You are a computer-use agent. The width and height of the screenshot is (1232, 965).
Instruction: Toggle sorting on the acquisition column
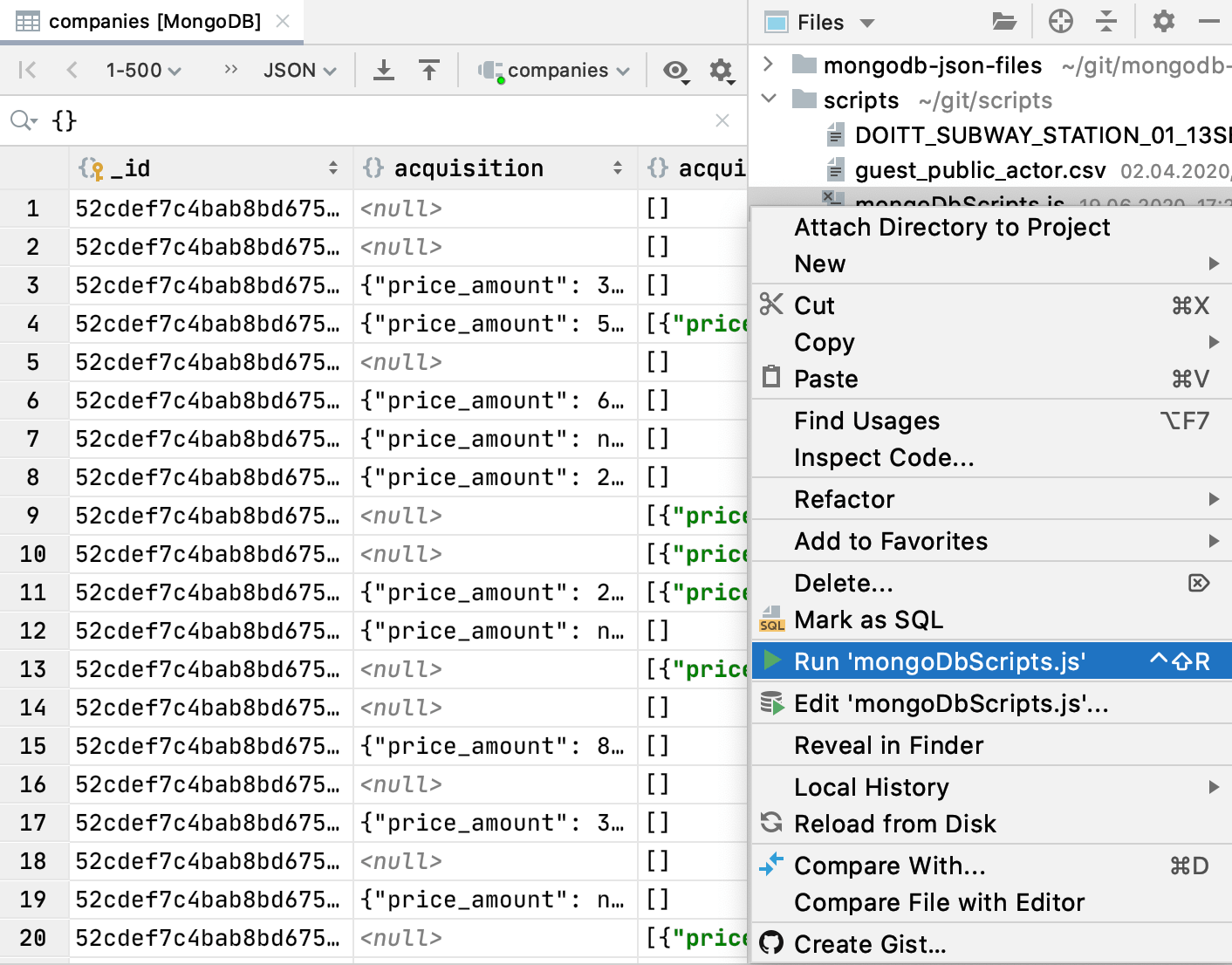click(617, 168)
